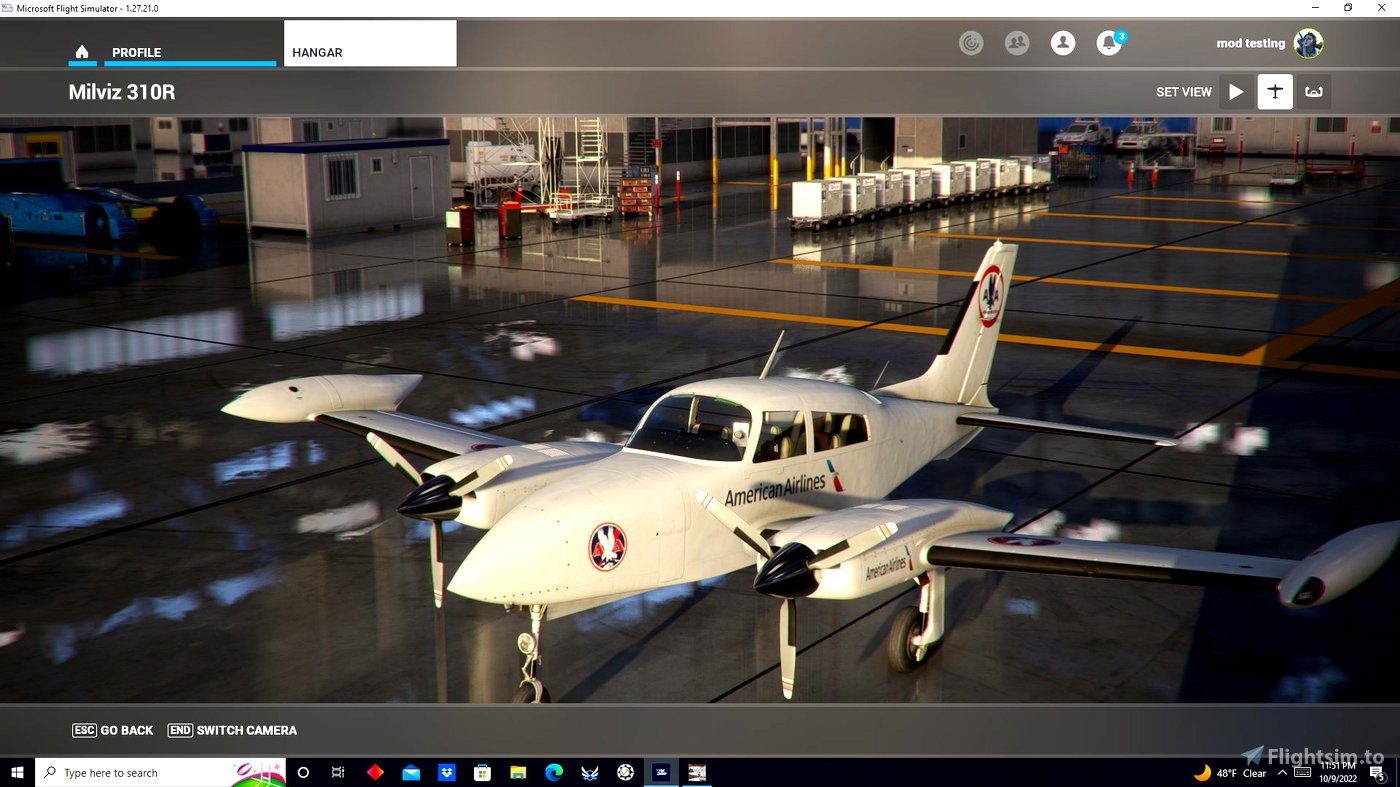
Task: Focus the Windows taskbar search box
Action: [x=160, y=772]
